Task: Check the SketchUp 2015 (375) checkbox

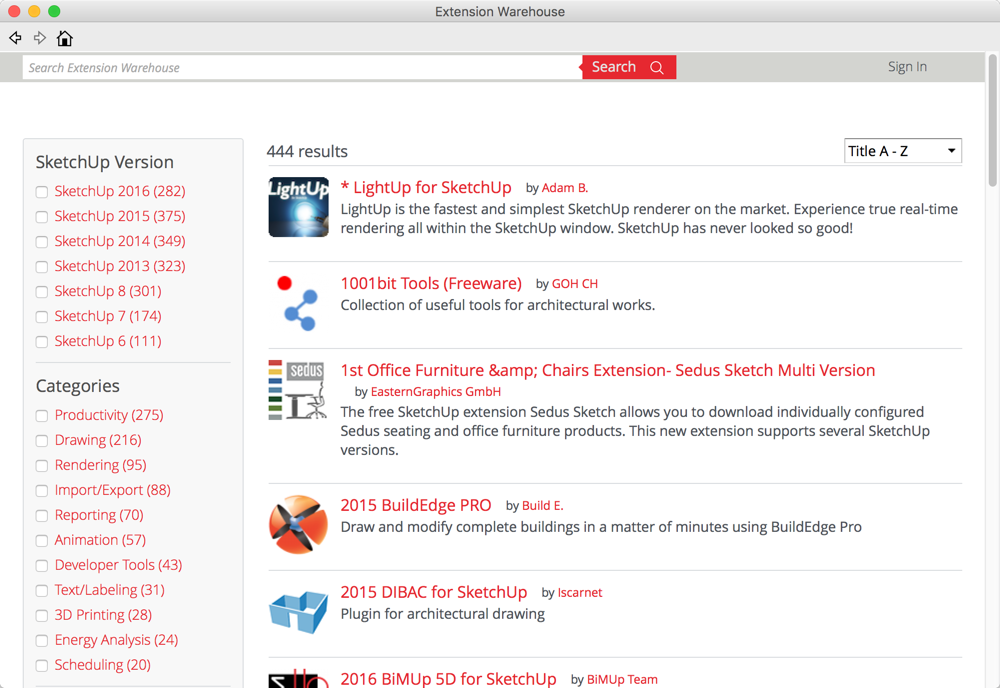Action: [42, 217]
